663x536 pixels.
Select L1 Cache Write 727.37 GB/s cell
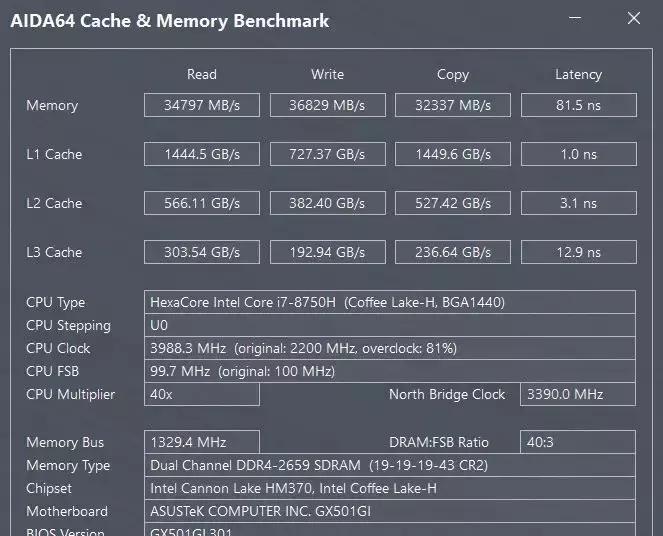(x=327, y=154)
